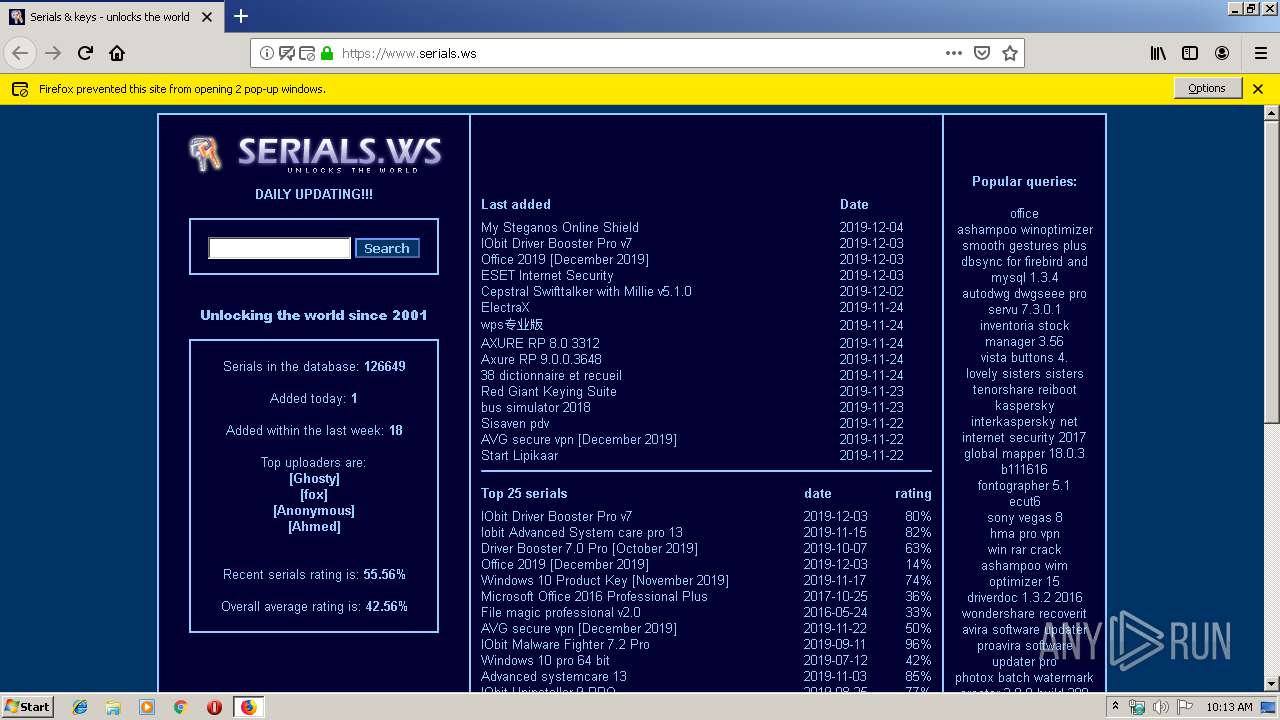This screenshot has width=1280, height=720.
Task: Go back with the browser back arrow
Action: (20, 53)
